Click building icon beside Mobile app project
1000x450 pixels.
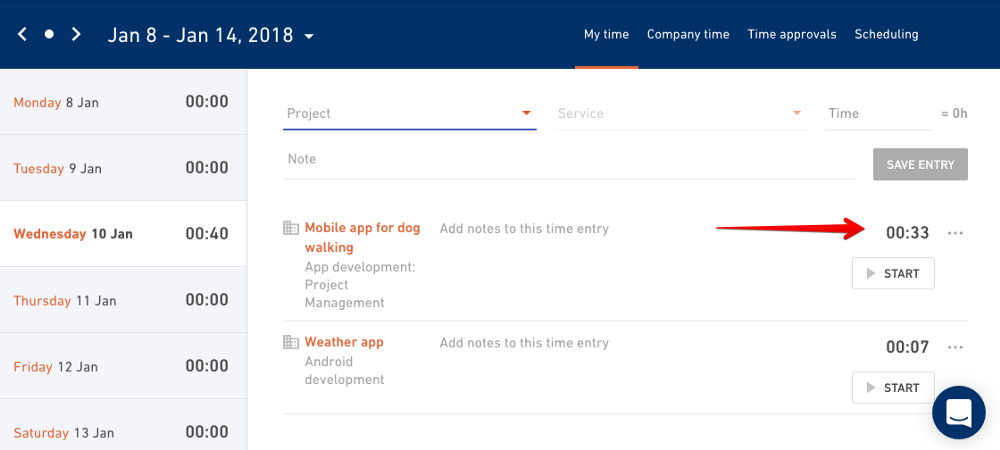[291, 228]
